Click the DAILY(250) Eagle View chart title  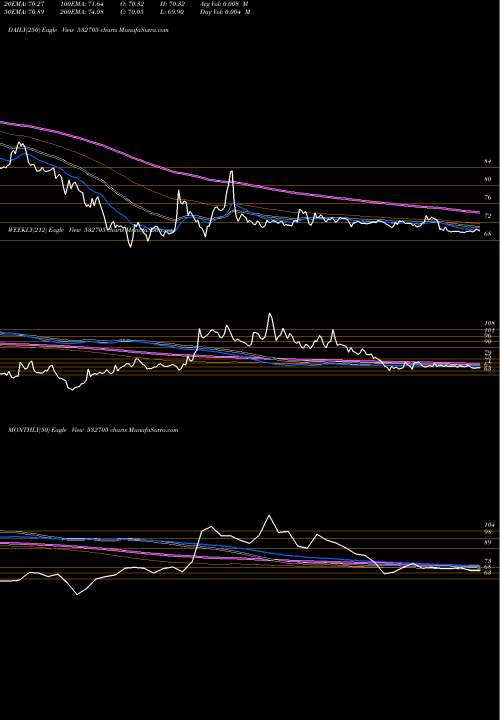(88, 30)
